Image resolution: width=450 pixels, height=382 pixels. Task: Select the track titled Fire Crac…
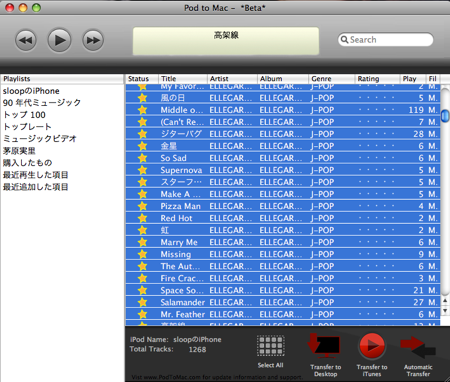tap(182, 278)
